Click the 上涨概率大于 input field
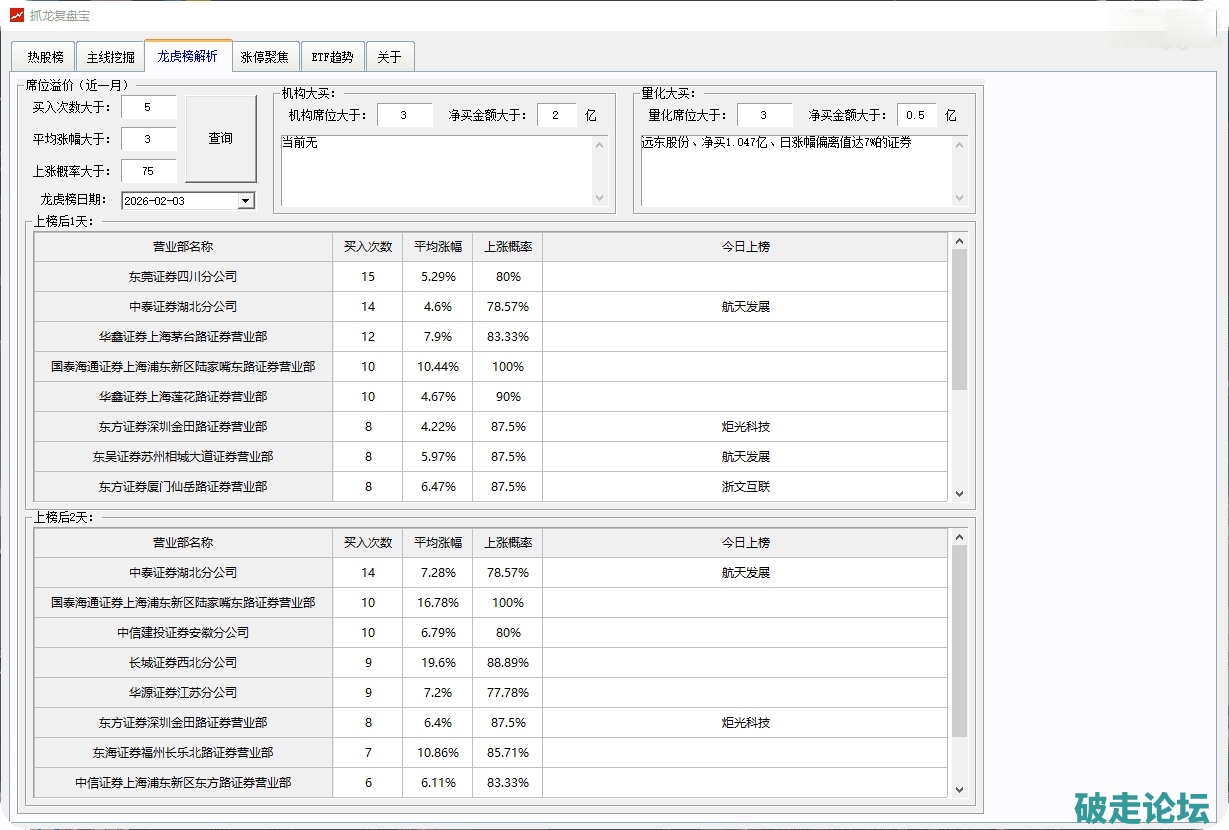Screen dimensions: 1229x830 point(148,171)
